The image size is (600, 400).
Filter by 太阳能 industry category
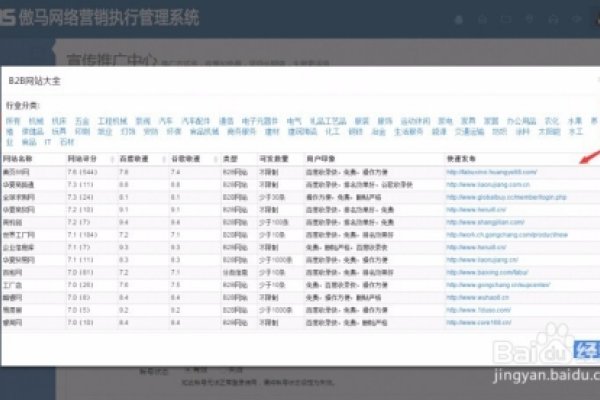549,132
